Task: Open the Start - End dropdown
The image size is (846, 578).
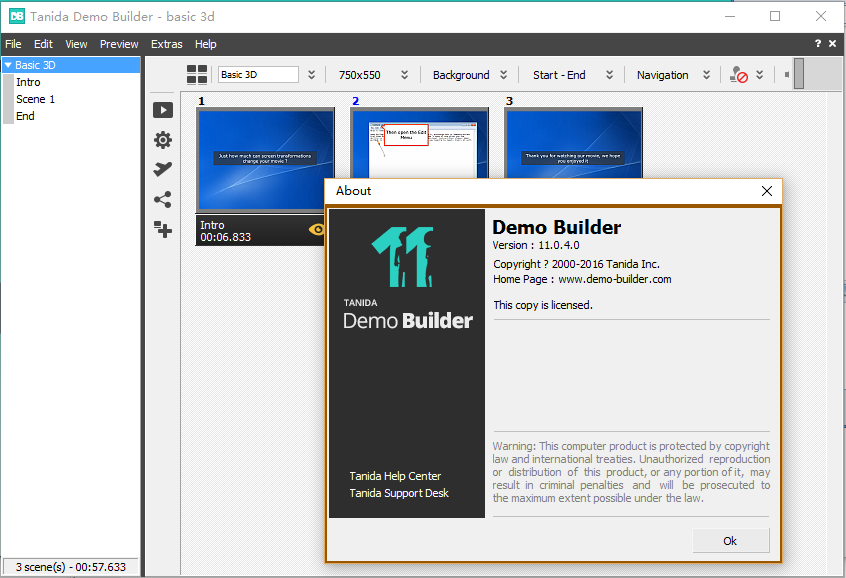Action: click(609, 74)
